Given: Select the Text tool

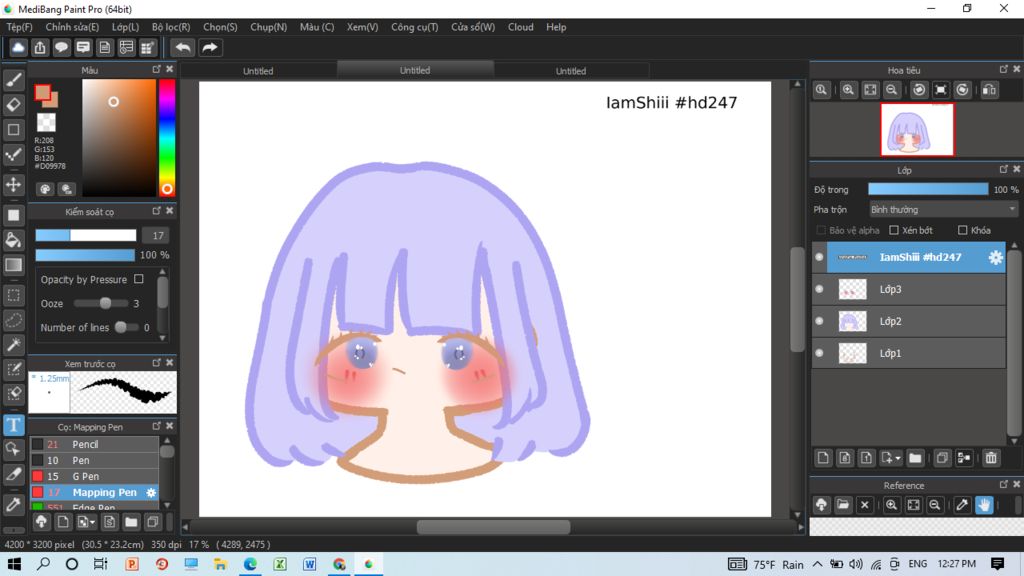Looking at the screenshot, I should [14, 425].
